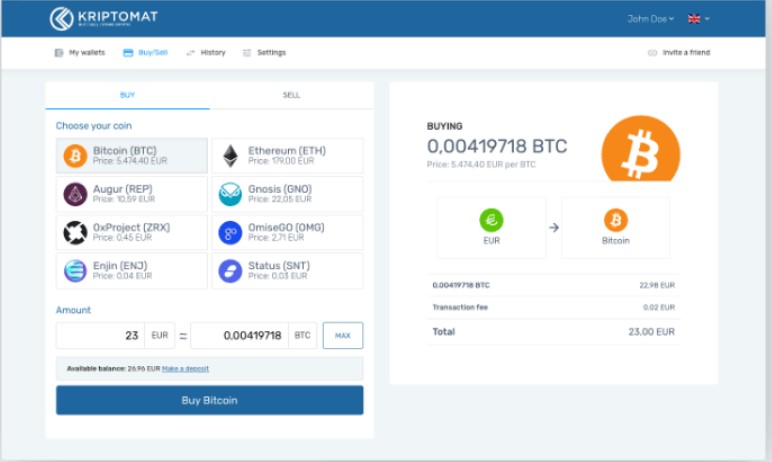This screenshot has height=462, width=772.
Task: Click the arrow between EUR and Bitcoin
Action: coord(554,228)
